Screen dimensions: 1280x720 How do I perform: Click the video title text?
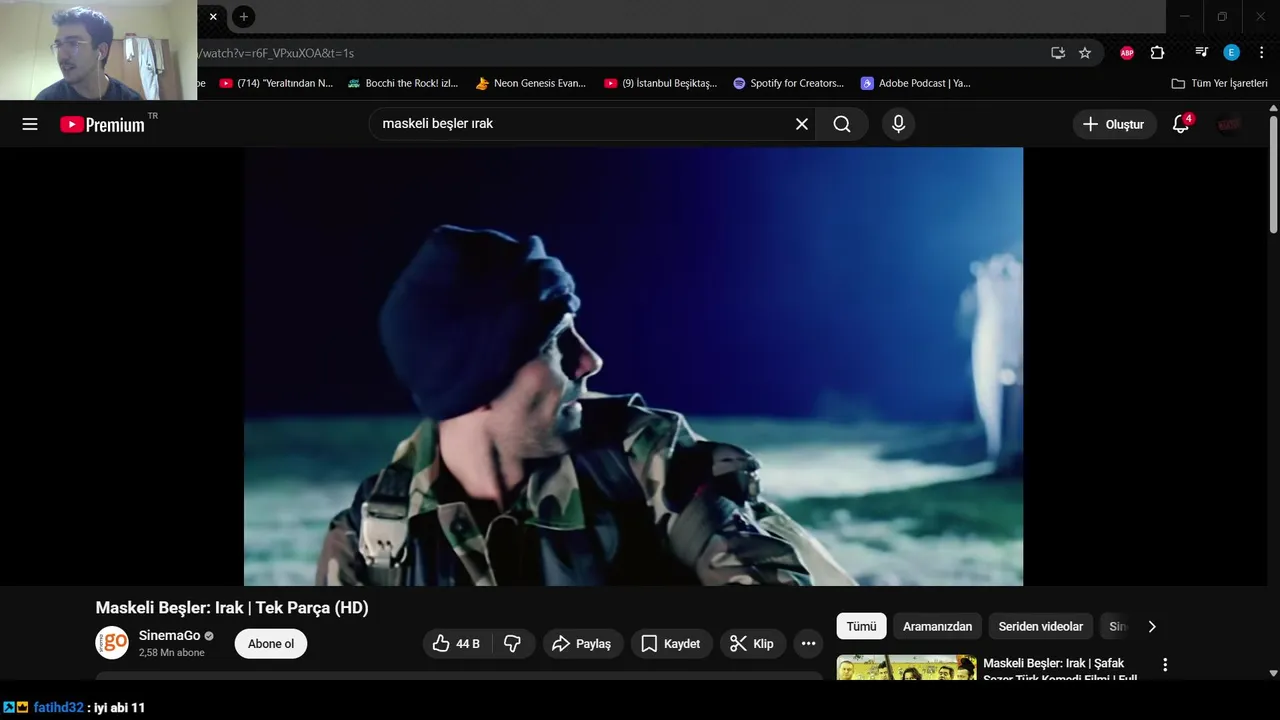pos(232,608)
